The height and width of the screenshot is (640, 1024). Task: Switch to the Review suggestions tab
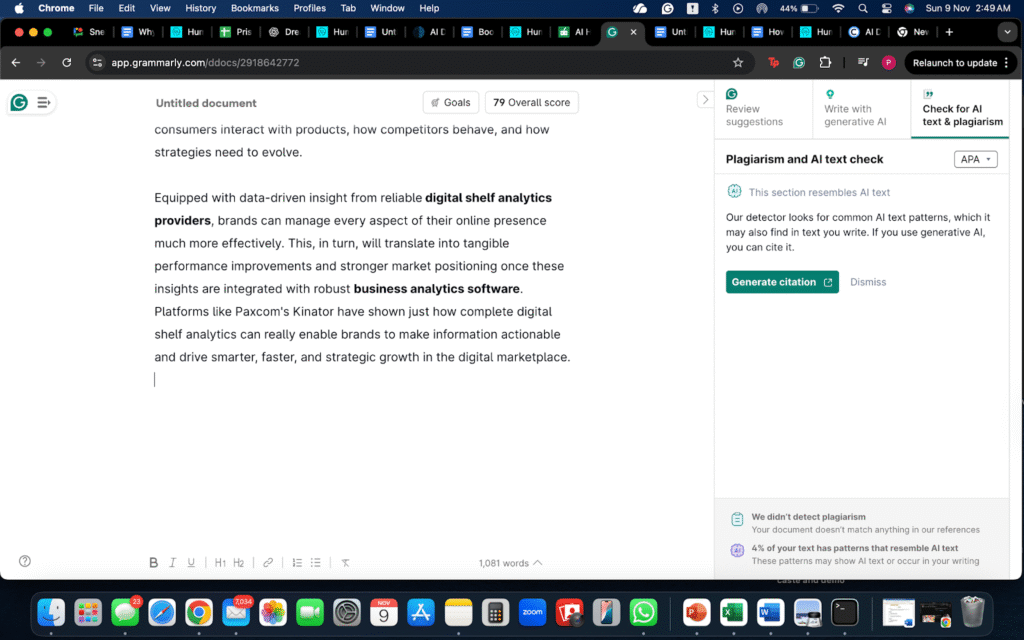tap(762, 109)
